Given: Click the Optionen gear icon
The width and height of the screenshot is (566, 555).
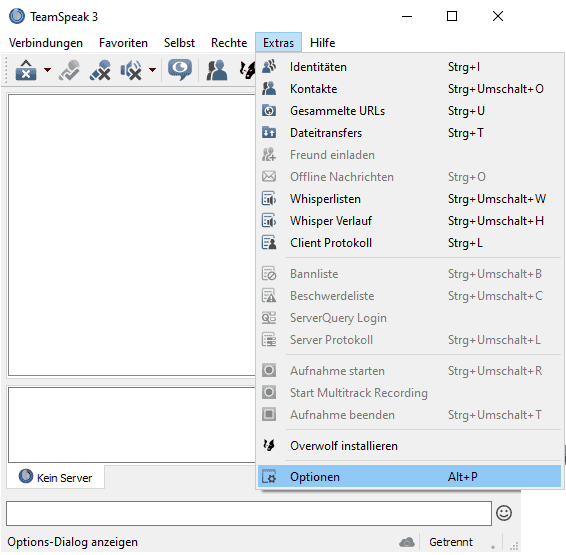Looking at the screenshot, I should coord(269,477).
